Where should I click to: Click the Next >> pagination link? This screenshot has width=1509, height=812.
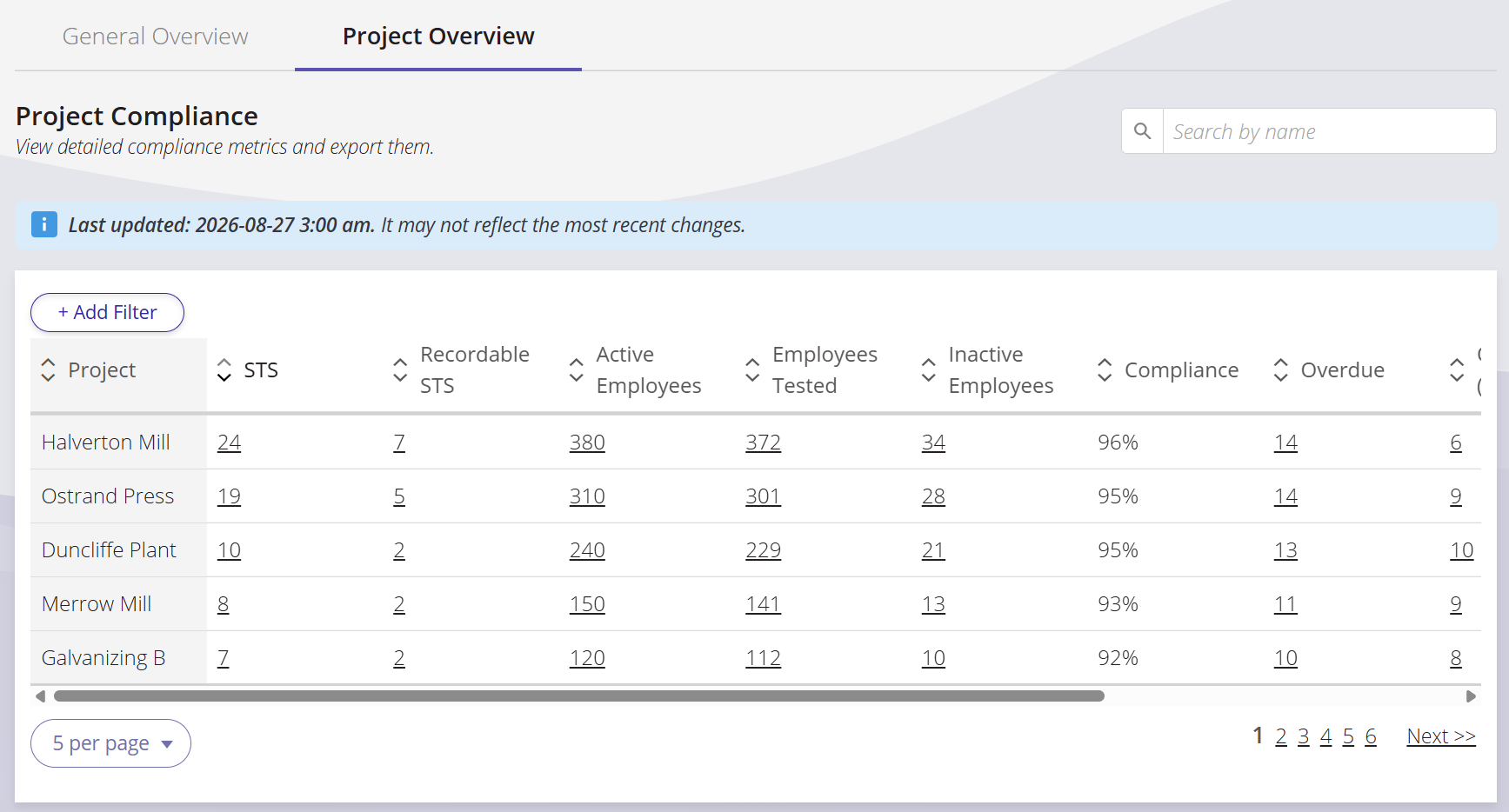click(x=1441, y=736)
